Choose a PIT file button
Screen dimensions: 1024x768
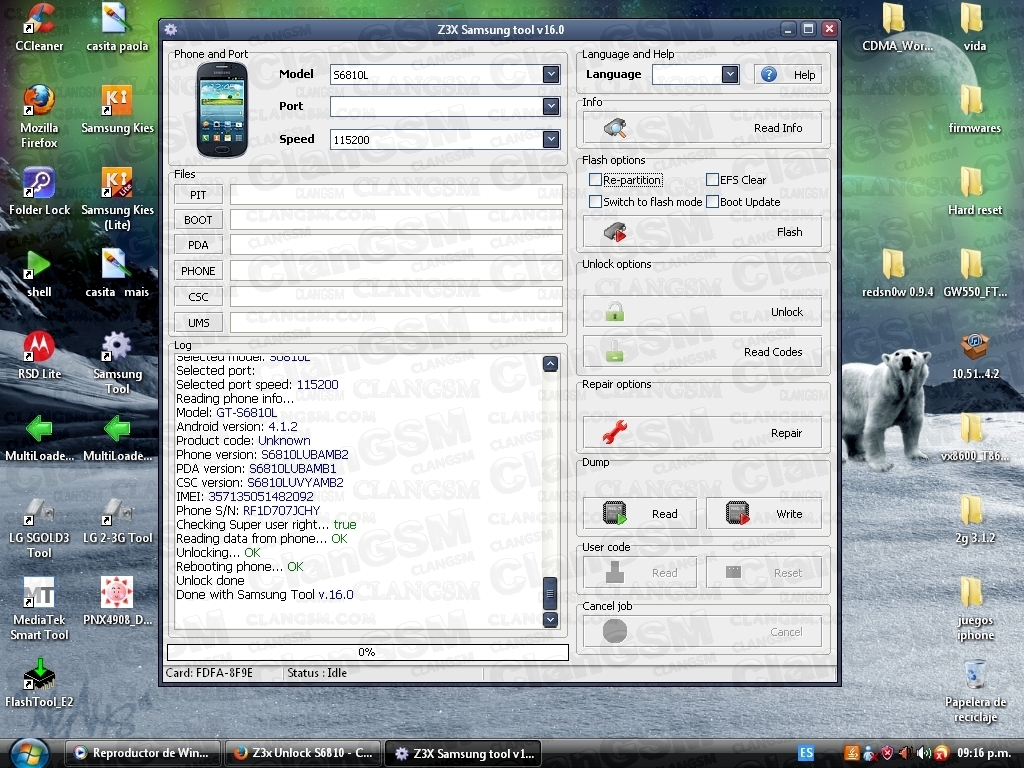click(x=199, y=195)
